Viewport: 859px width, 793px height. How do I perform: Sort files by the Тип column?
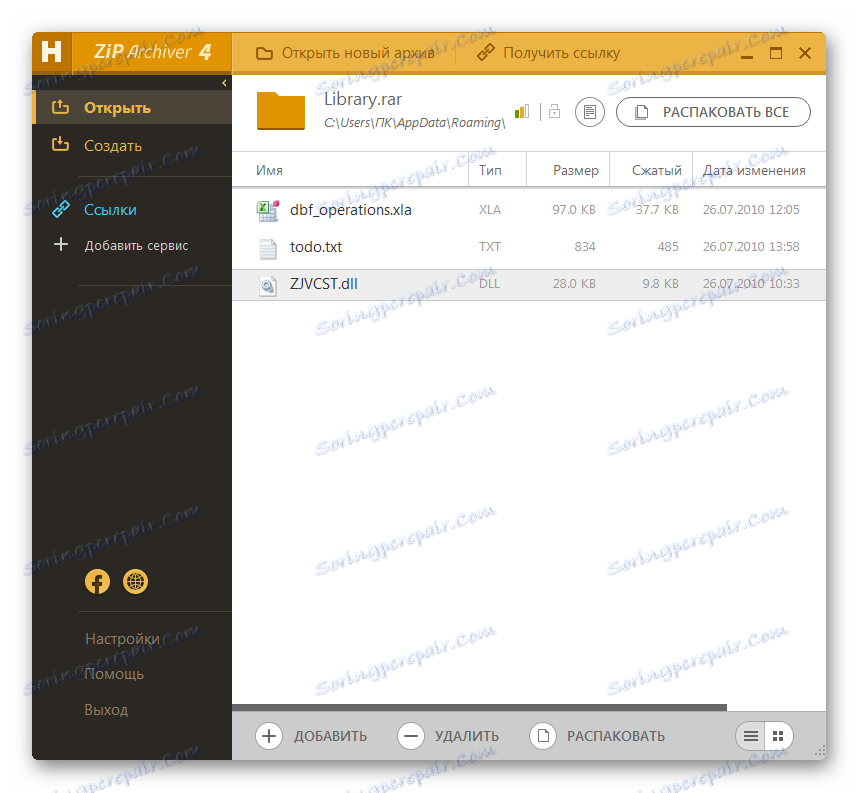(497, 170)
